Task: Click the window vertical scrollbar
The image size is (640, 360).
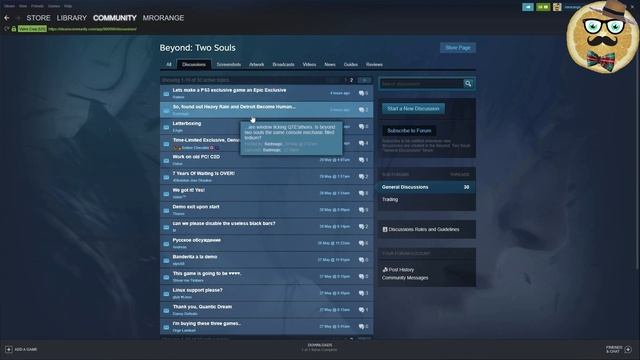Action: (x=637, y=163)
